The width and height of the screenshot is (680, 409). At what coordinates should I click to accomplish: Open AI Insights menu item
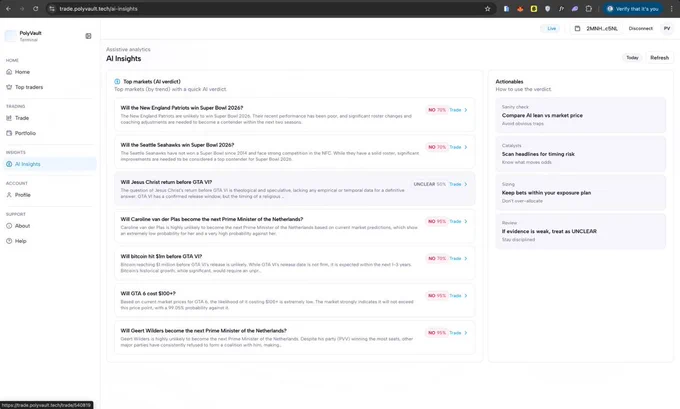(x=50, y=164)
